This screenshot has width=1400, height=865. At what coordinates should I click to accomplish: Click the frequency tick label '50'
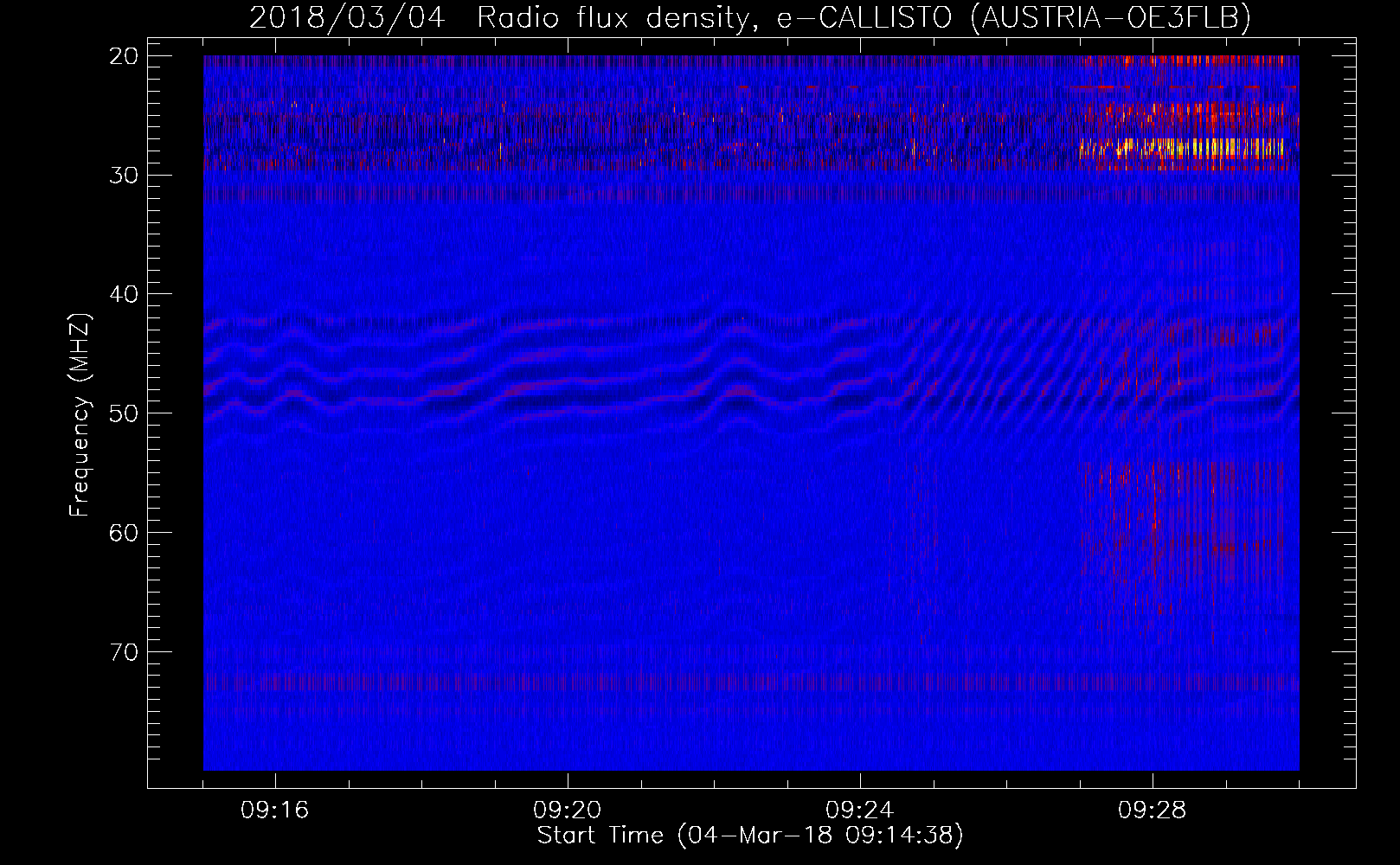pos(125,413)
